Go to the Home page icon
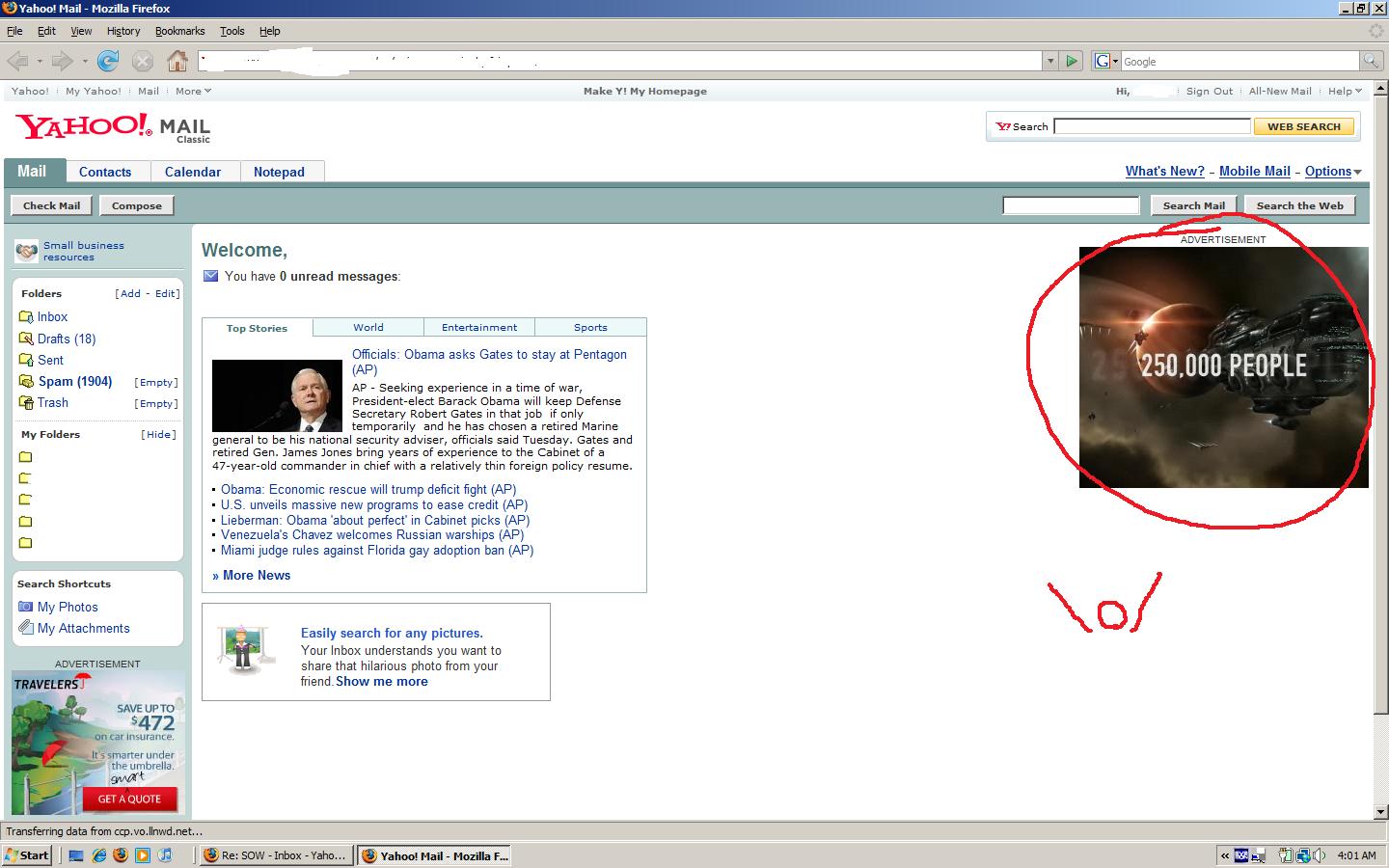Image resolution: width=1389 pixels, height=868 pixels. click(177, 61)
